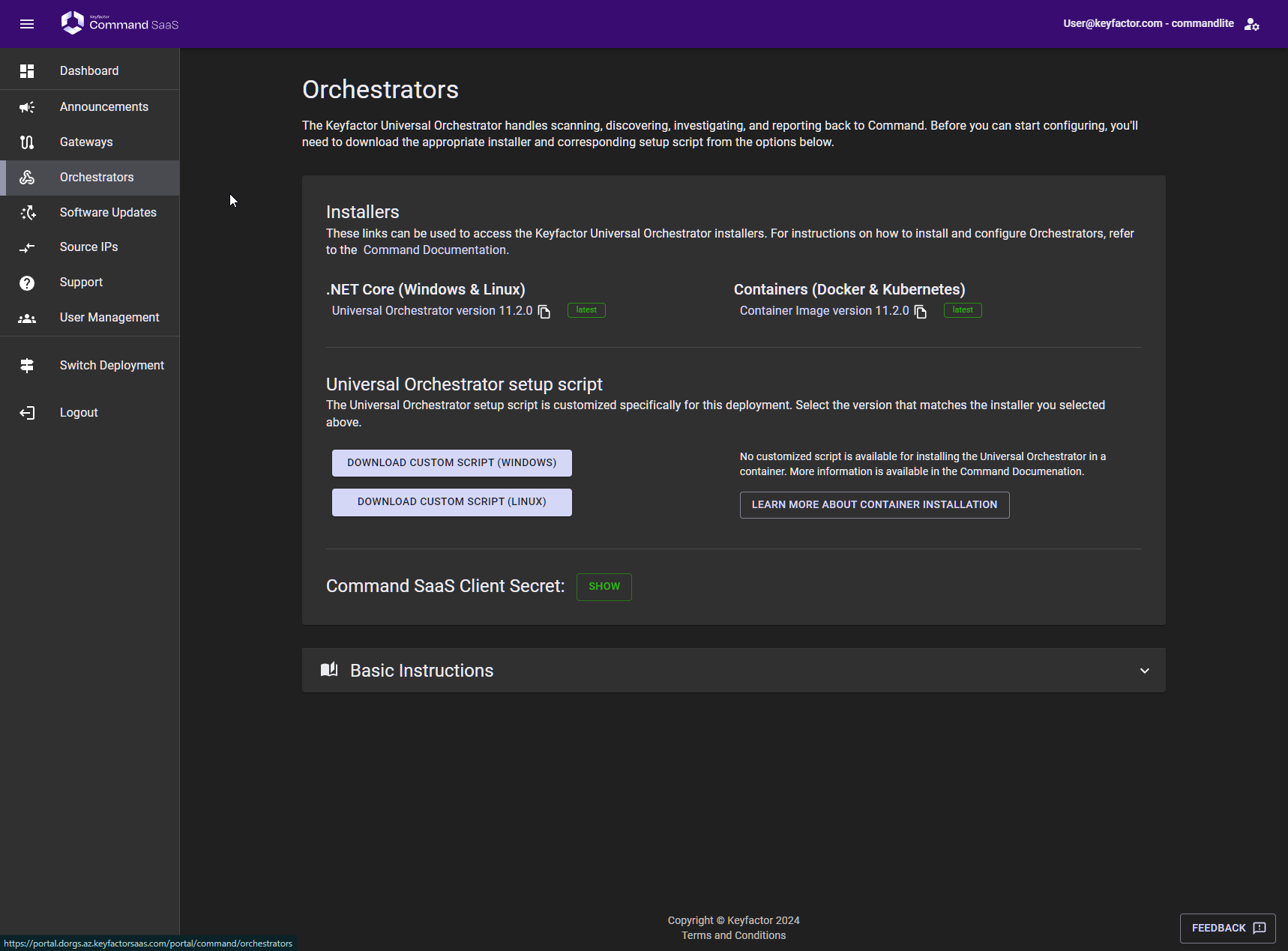Copy the Universal Orchestrator version 11.2.0 link

tap(544, 312)
